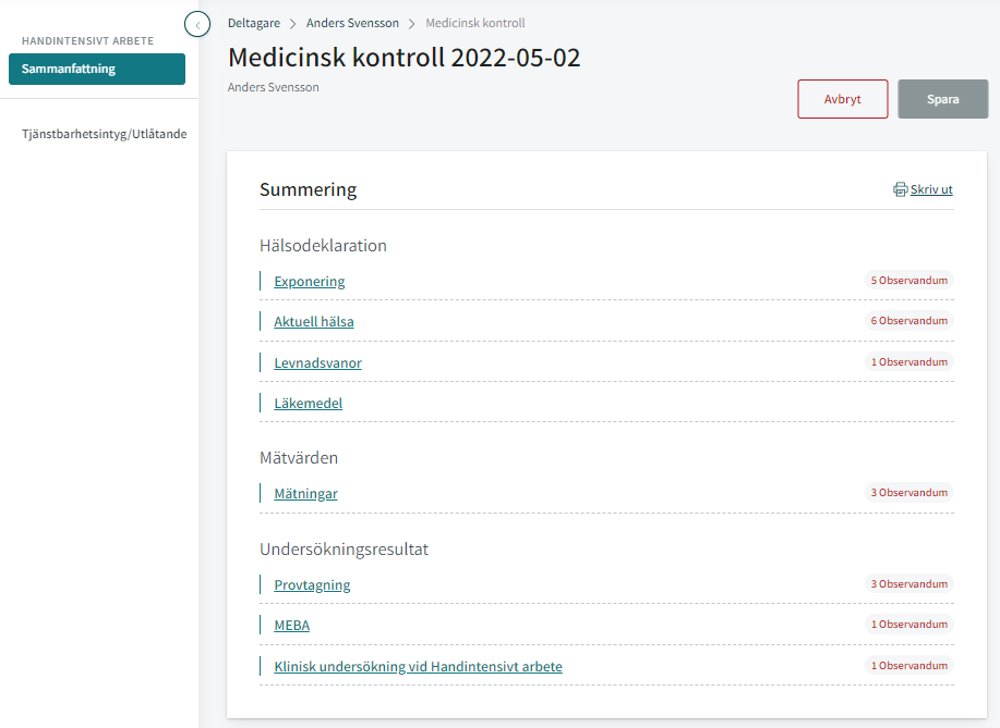
Task: Open the Exponering section link
Action: 309,281
